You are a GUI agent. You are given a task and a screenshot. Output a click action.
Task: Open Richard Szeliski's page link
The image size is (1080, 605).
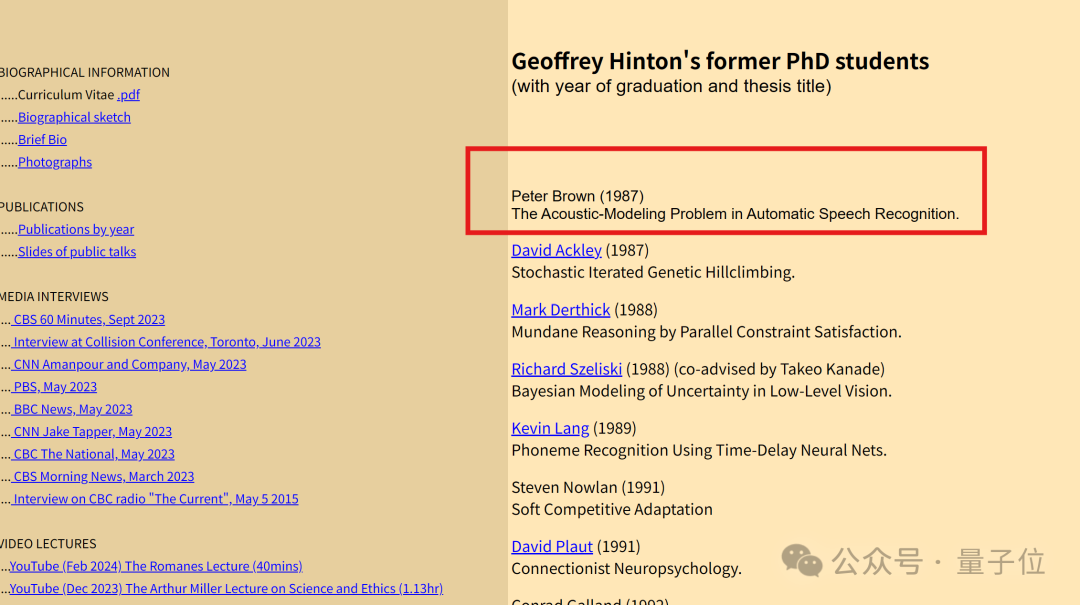click(566, 369)
